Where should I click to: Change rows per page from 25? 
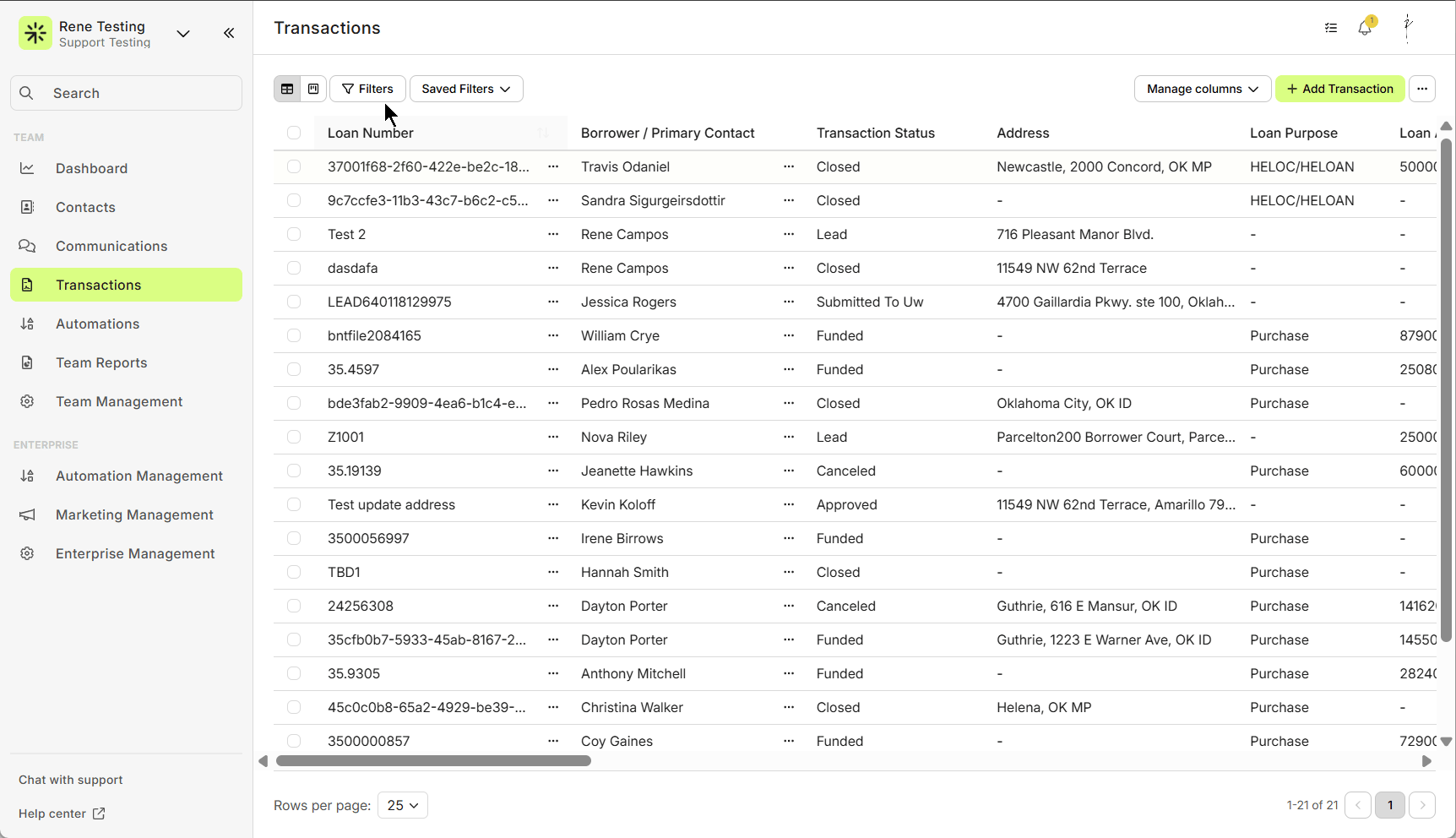[x=403, y=805]
